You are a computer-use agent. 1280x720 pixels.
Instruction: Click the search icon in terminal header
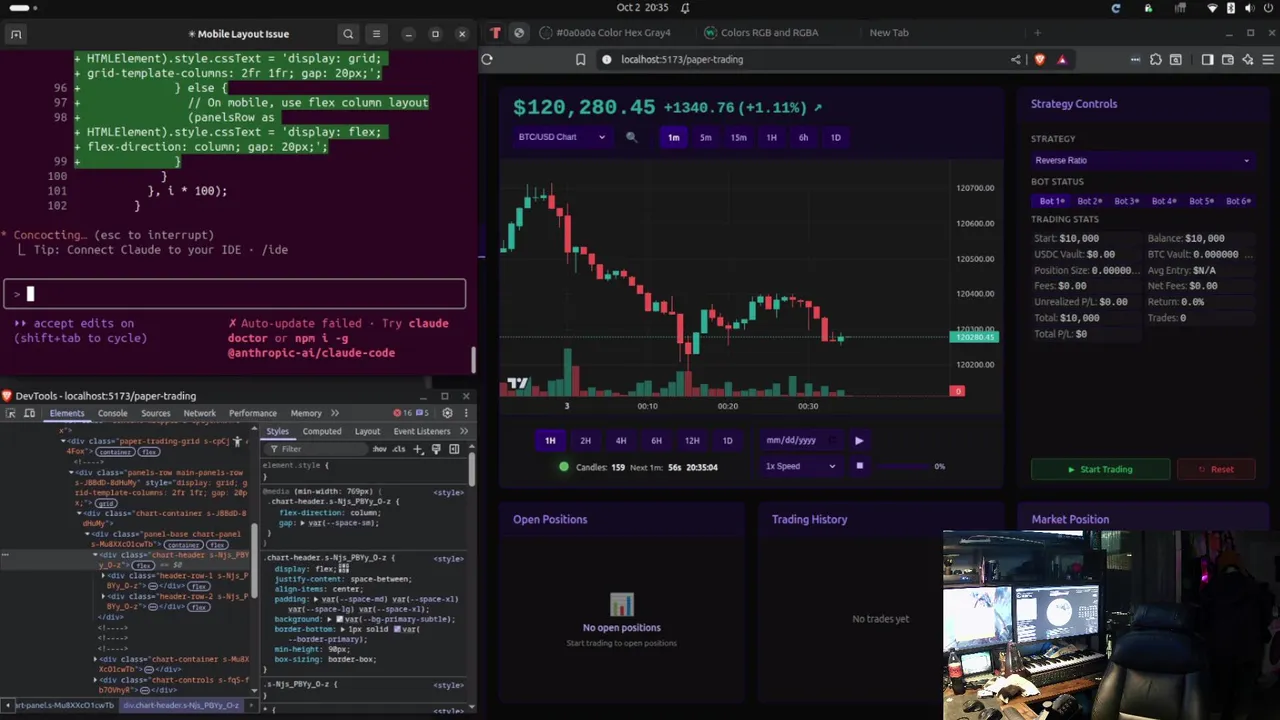348,34
